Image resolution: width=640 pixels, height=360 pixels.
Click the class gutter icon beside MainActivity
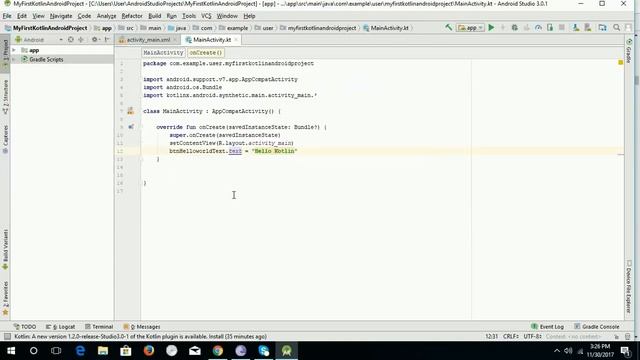click(131, 111)
